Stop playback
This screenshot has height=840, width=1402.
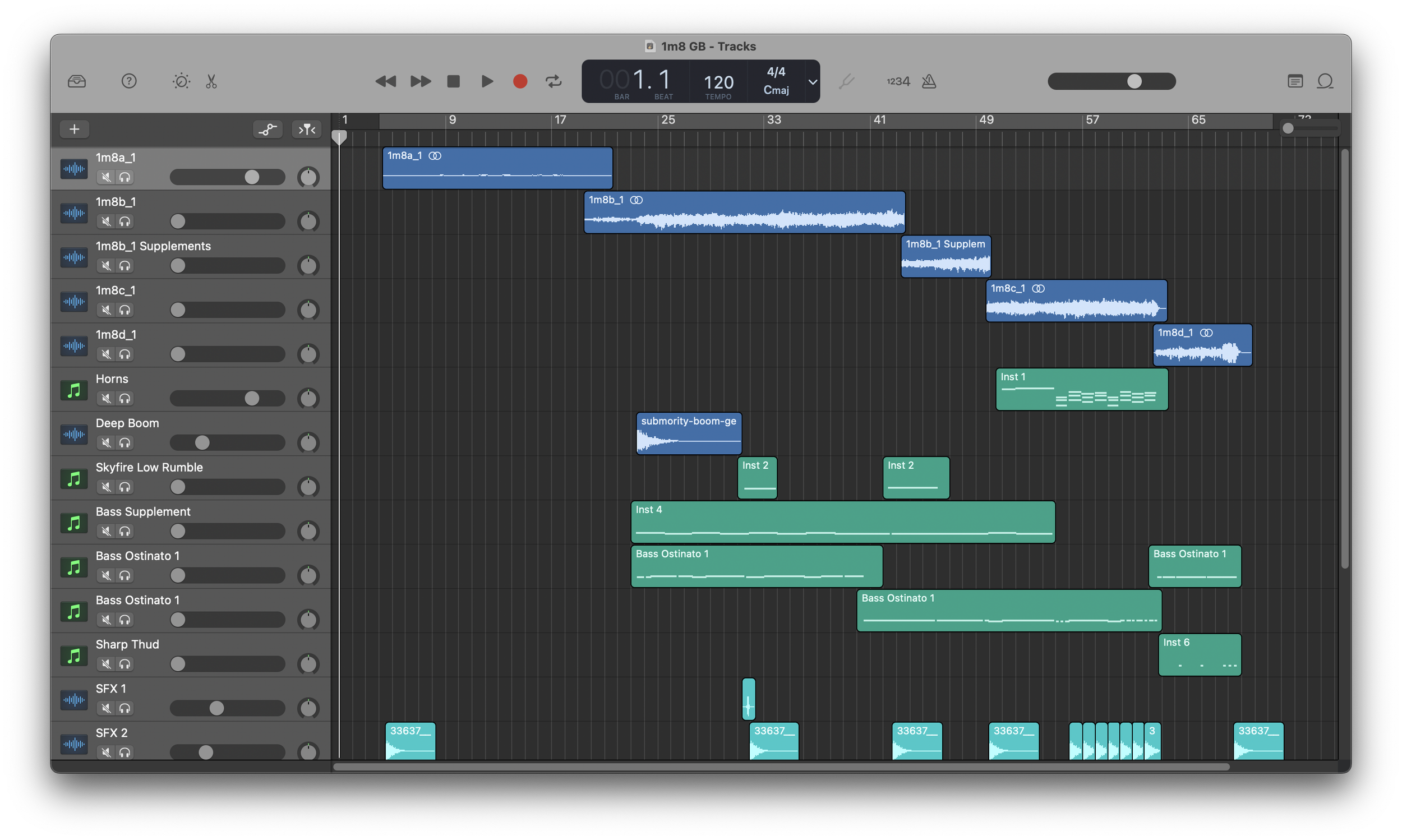point(453,81)
